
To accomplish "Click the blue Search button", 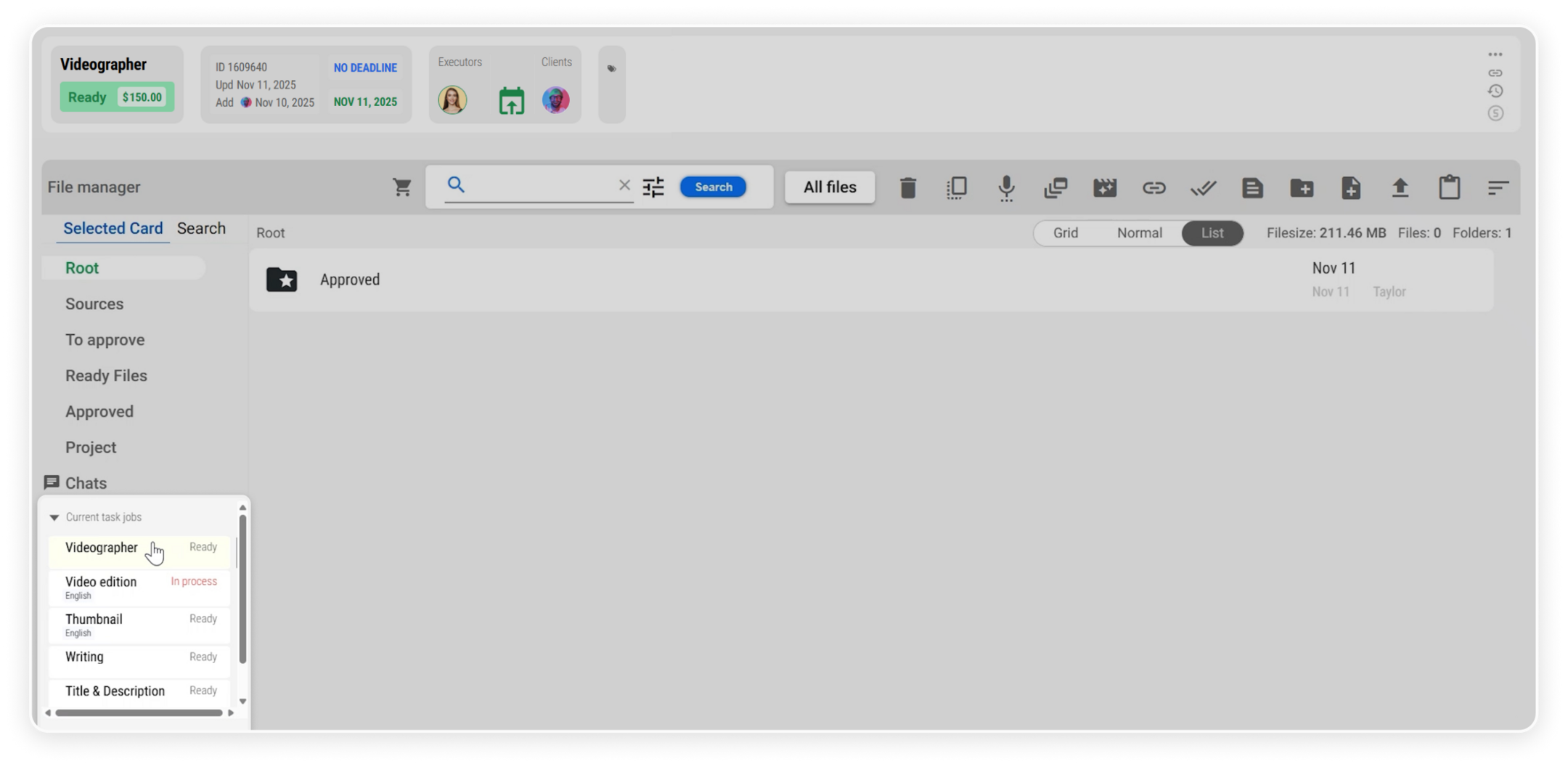I will [713, 187].
